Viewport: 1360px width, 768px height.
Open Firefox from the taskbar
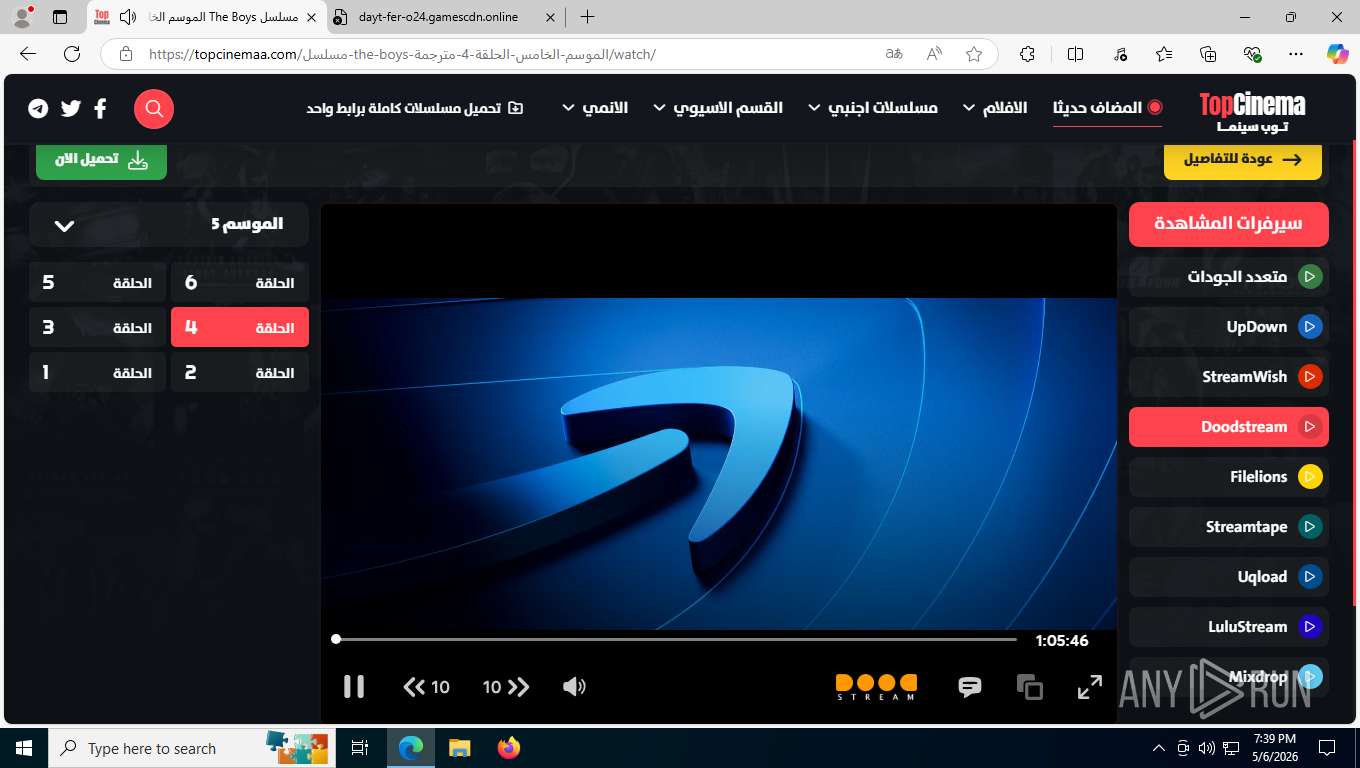click(x=509, y=748)
